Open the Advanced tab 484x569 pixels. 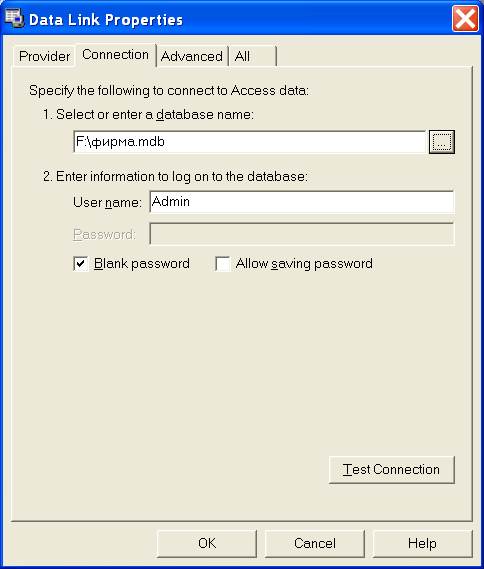point(192,56)
